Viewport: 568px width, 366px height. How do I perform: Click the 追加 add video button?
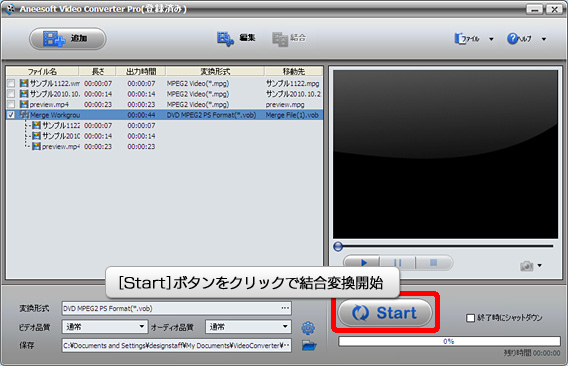(68, 38)
